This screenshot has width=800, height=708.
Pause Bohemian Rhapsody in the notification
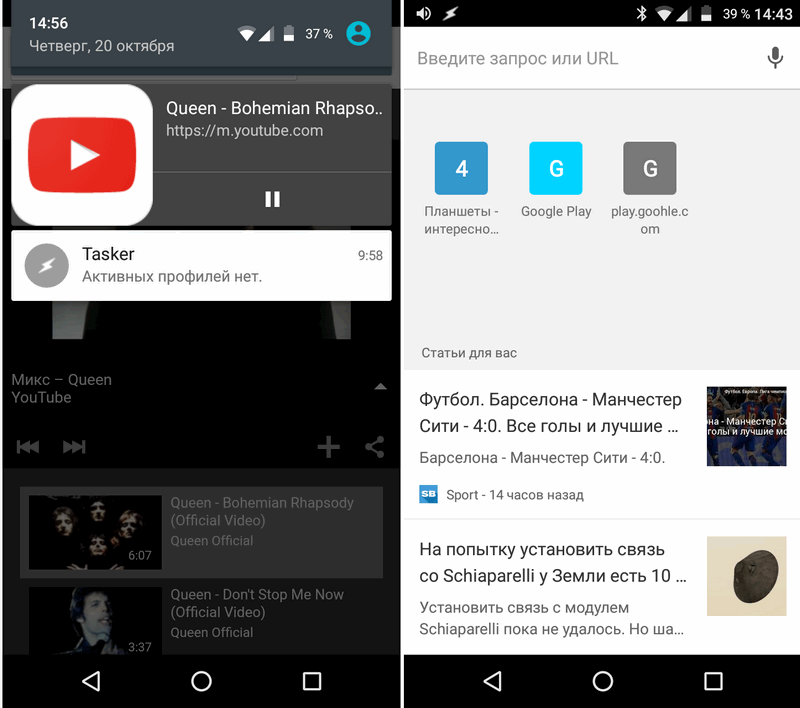tap(272, 199)
